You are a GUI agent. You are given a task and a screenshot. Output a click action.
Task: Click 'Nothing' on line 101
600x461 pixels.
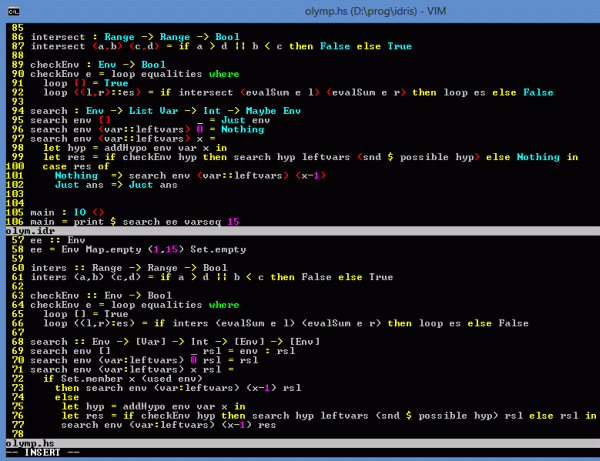click(x=76, y=176)
